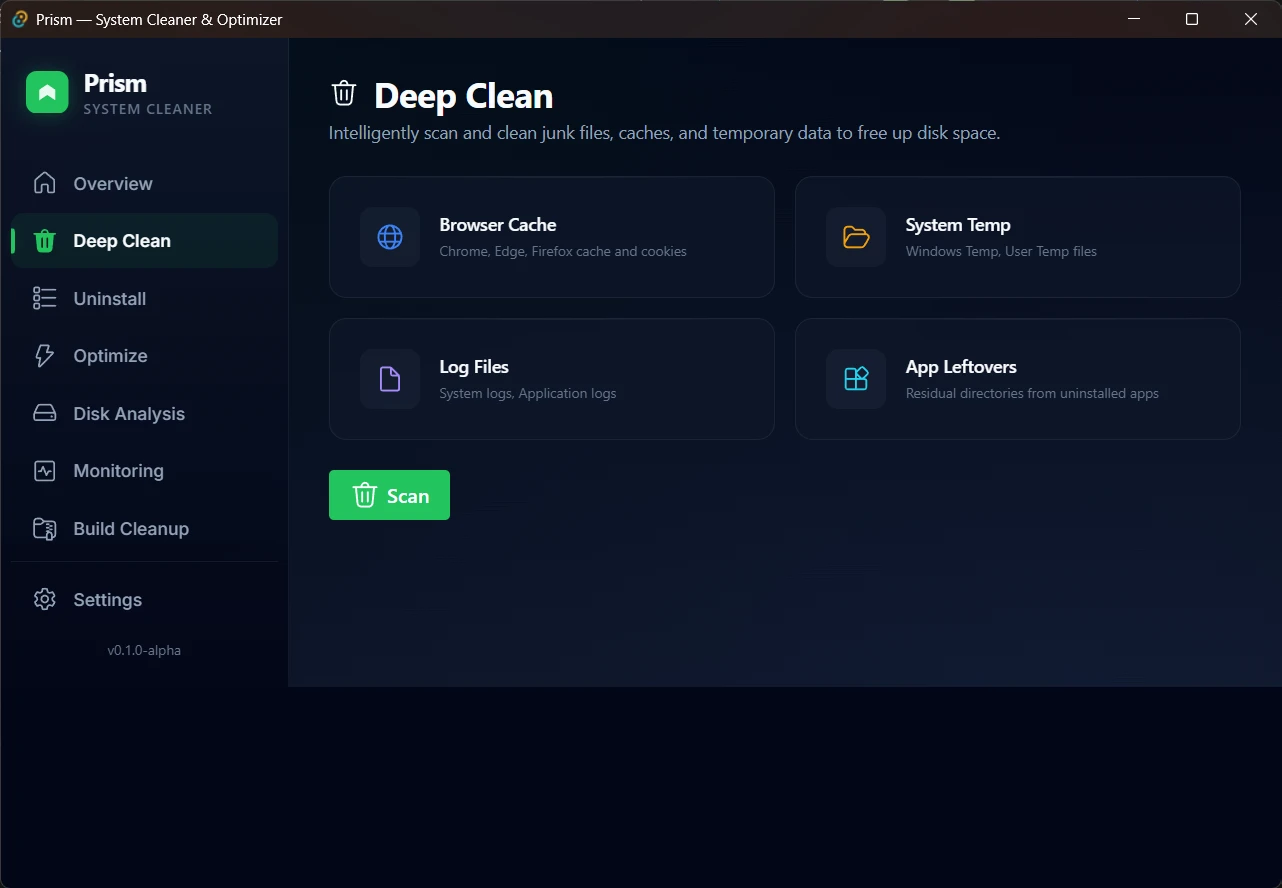Click the trash icon beside Deep Clean heading
Viewport: 1282px width, 888px height.
click(344, 93)
